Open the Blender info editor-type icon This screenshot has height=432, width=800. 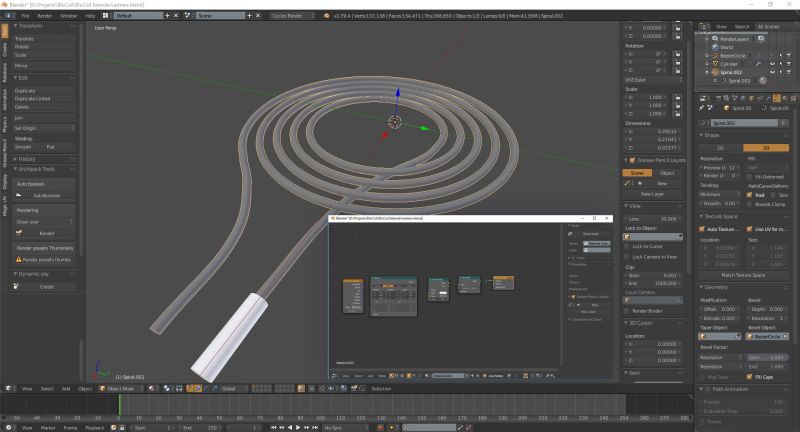pyautogui.click(x=9, y=16)
